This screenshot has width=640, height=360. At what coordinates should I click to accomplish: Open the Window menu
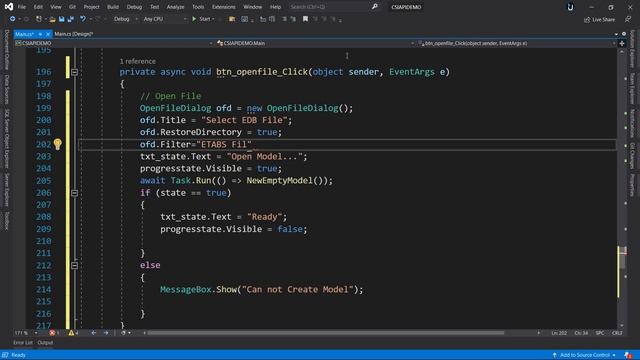pyautogui.click(x=252, y=7)
